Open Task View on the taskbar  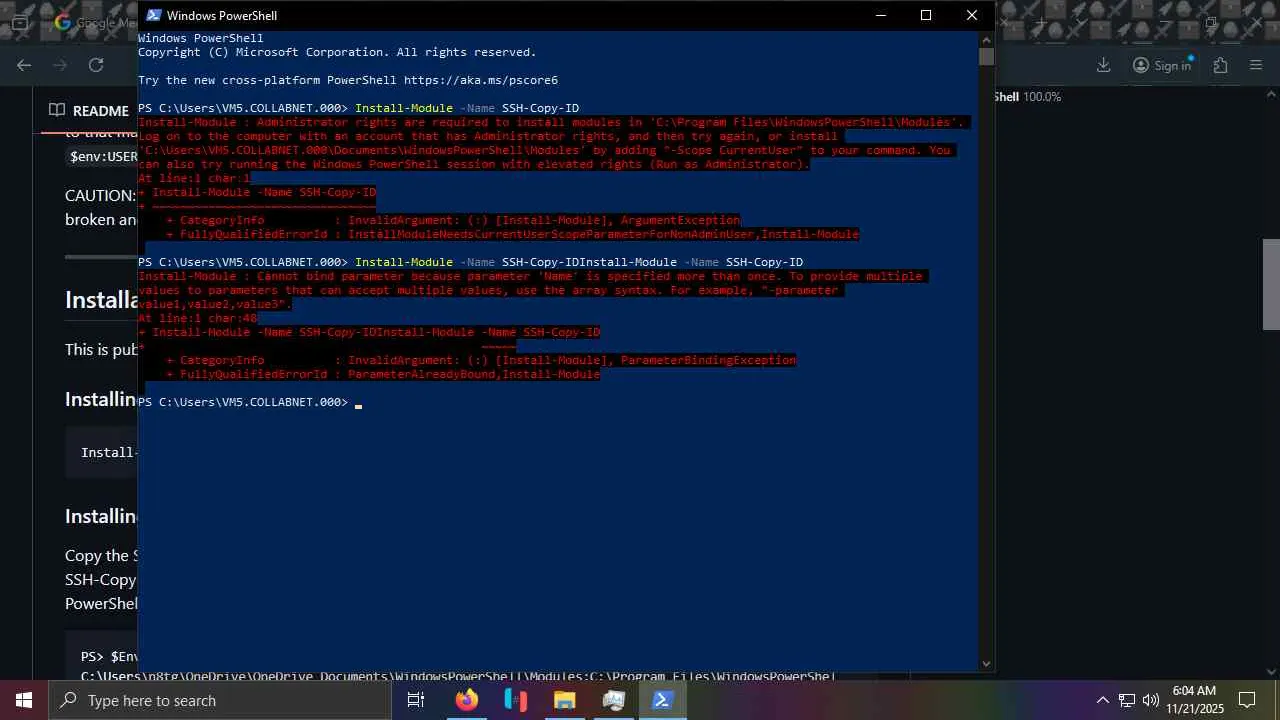416,700
